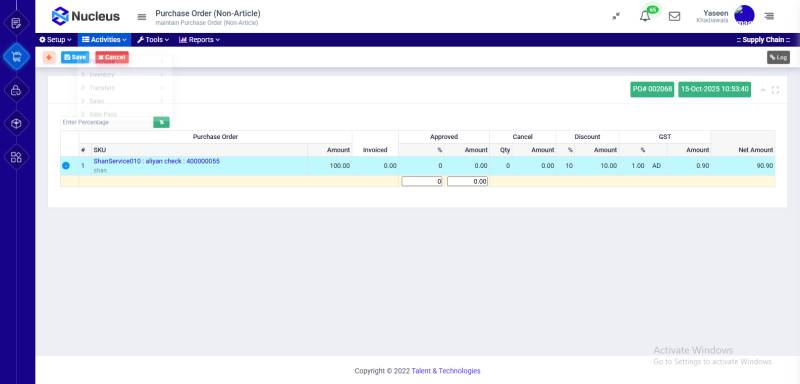Expand the Tools menu
Viewport: 800px width, 384px height.
[153, 40]
